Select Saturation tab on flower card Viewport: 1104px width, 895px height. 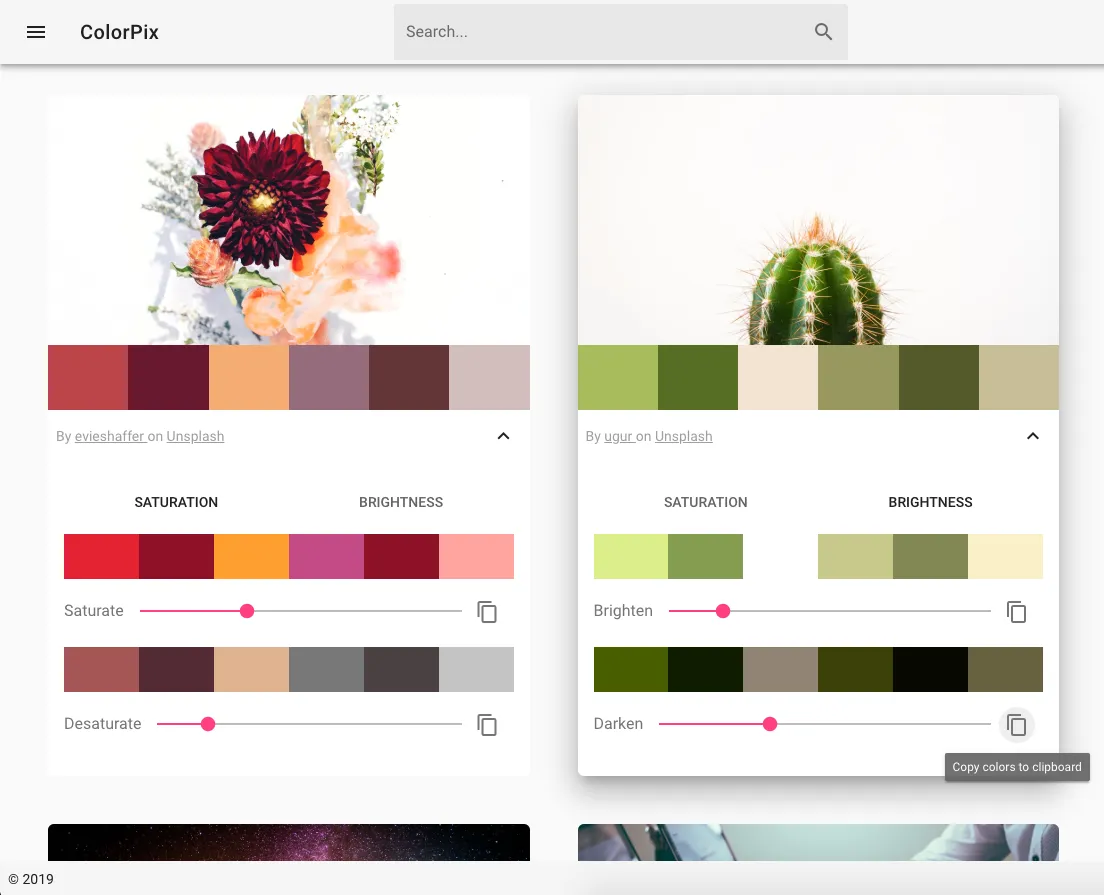point(176,502)
